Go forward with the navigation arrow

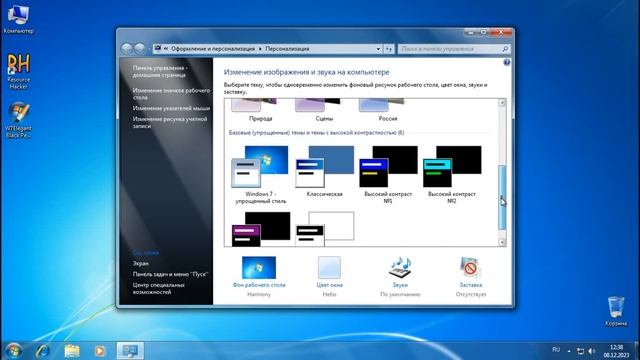point(140,49)
